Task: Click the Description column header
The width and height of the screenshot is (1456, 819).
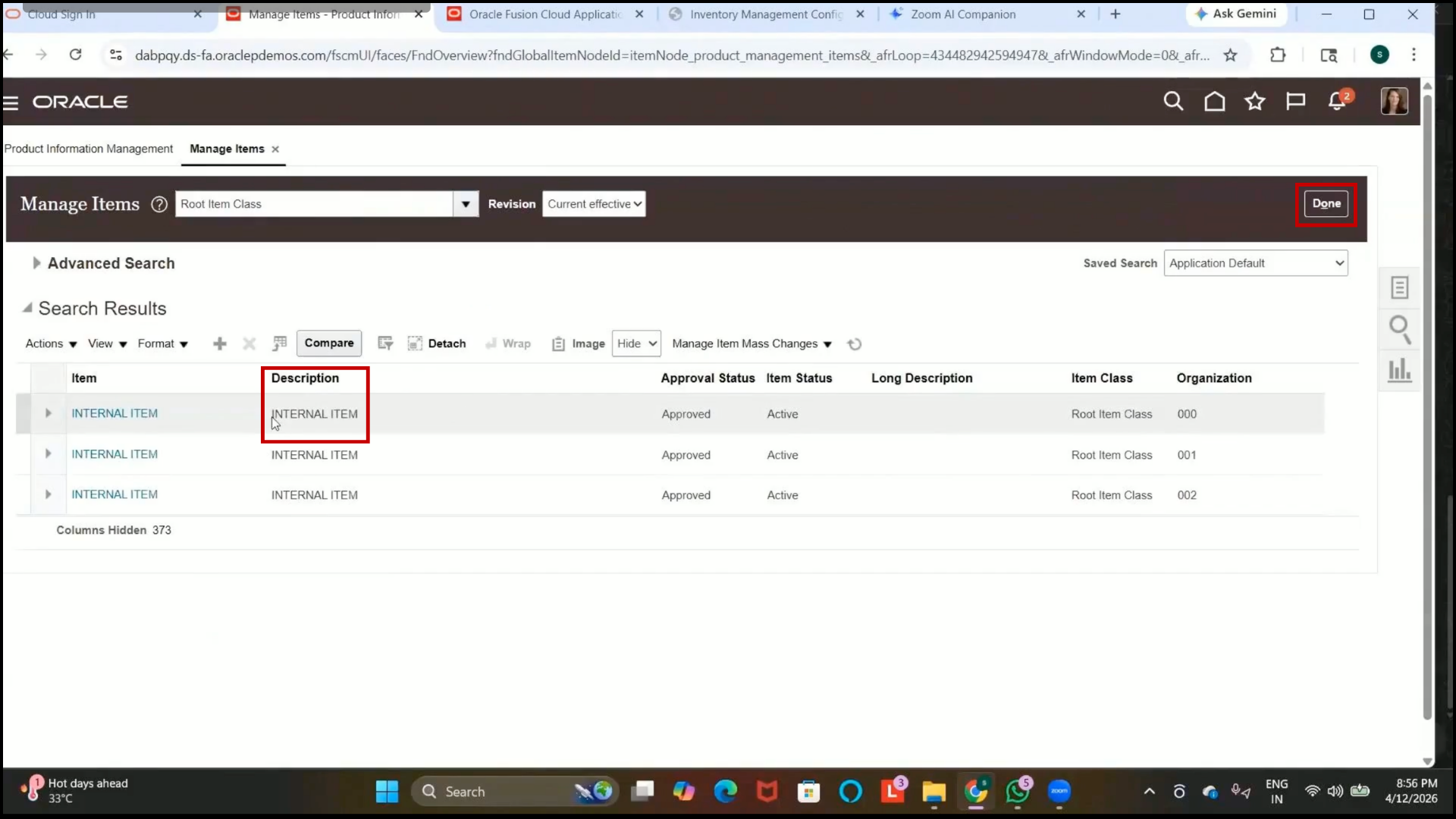Action: [305, 378]
